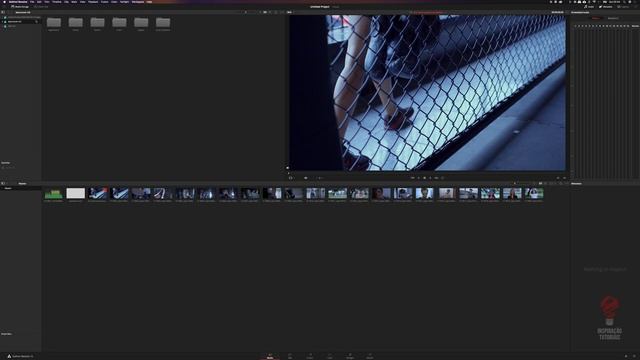This screenshot has height=360, width=640.
Task: Open the Edit menu
Action: [39, 2]
